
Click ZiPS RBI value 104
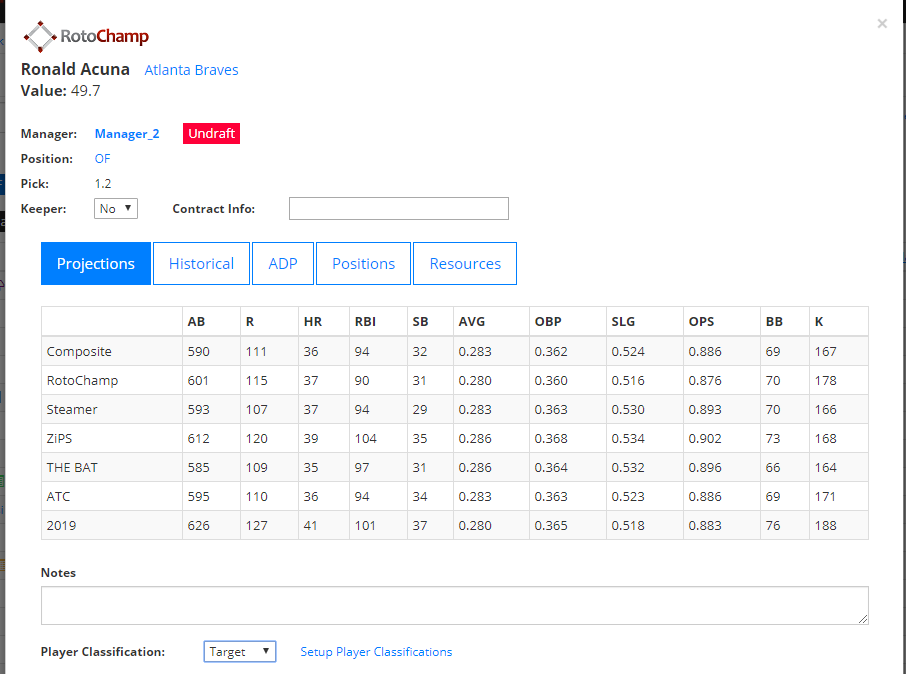[x=365, y=438]
